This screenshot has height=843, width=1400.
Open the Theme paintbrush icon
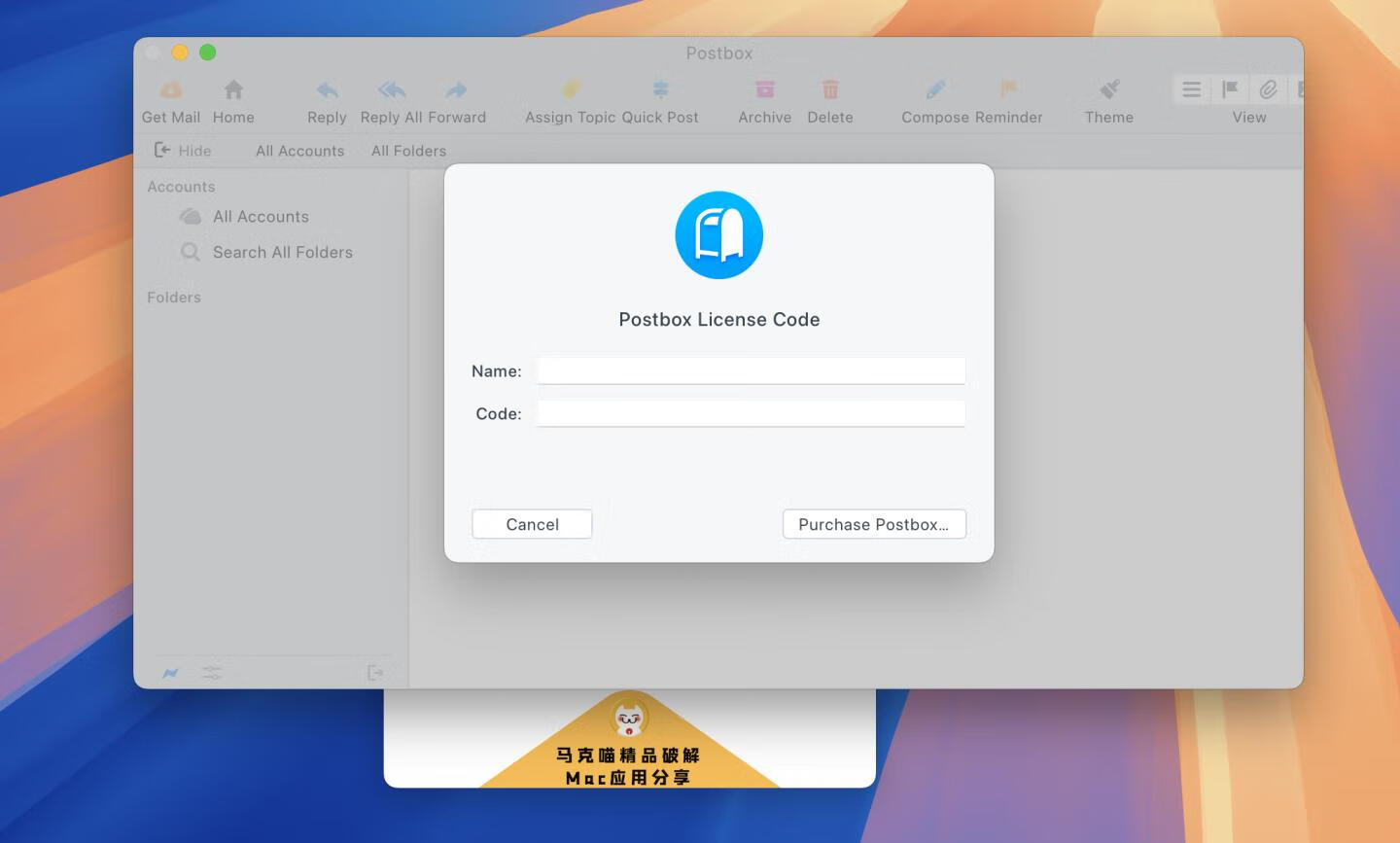[x=1109, y=89]
